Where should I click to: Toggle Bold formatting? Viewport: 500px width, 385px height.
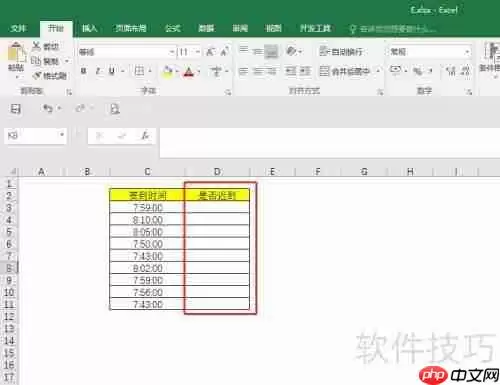(x=84, y=71)
